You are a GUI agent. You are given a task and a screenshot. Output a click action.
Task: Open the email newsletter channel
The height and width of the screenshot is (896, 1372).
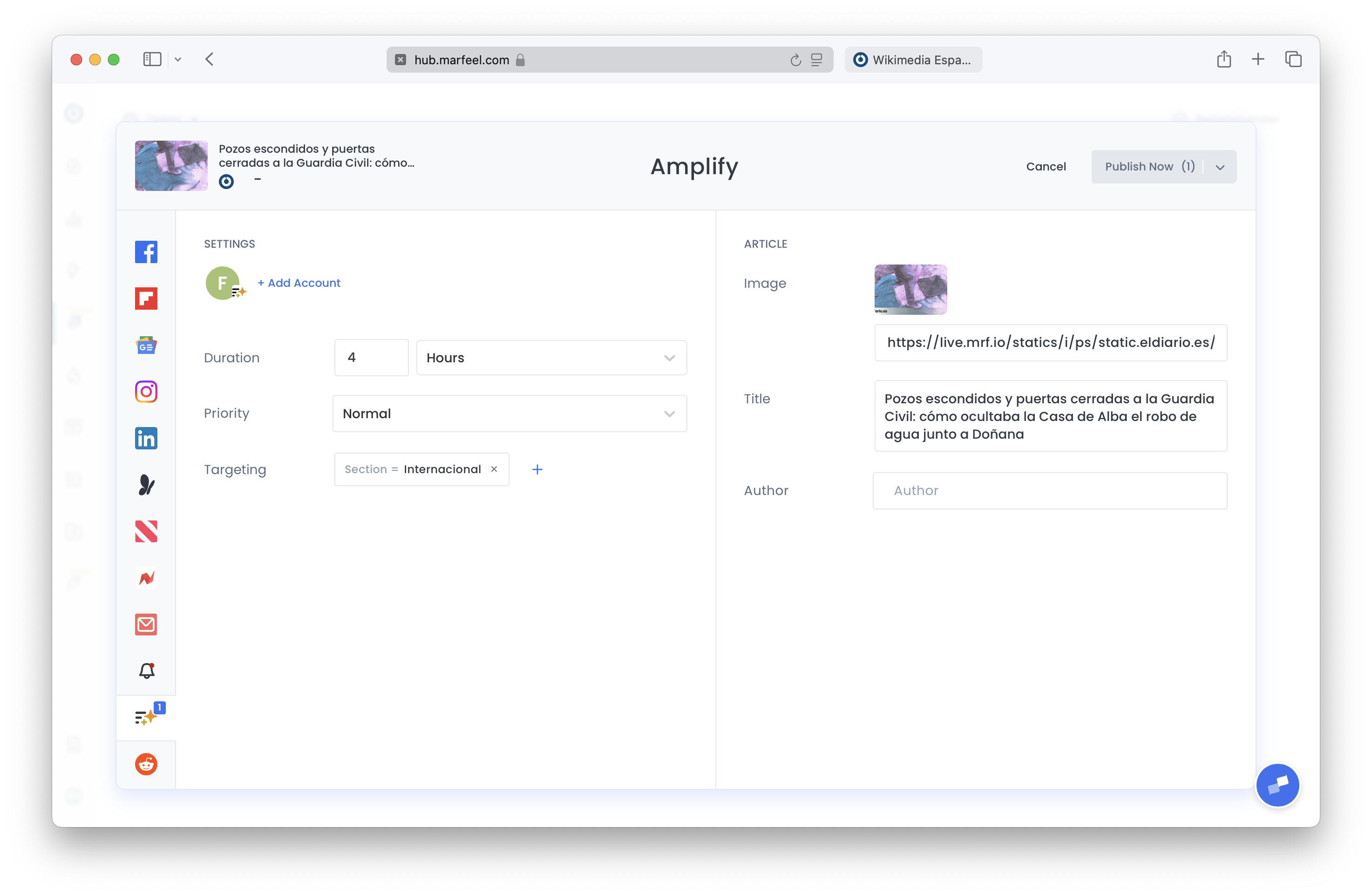pyautogui.click(x=146, y=624)
